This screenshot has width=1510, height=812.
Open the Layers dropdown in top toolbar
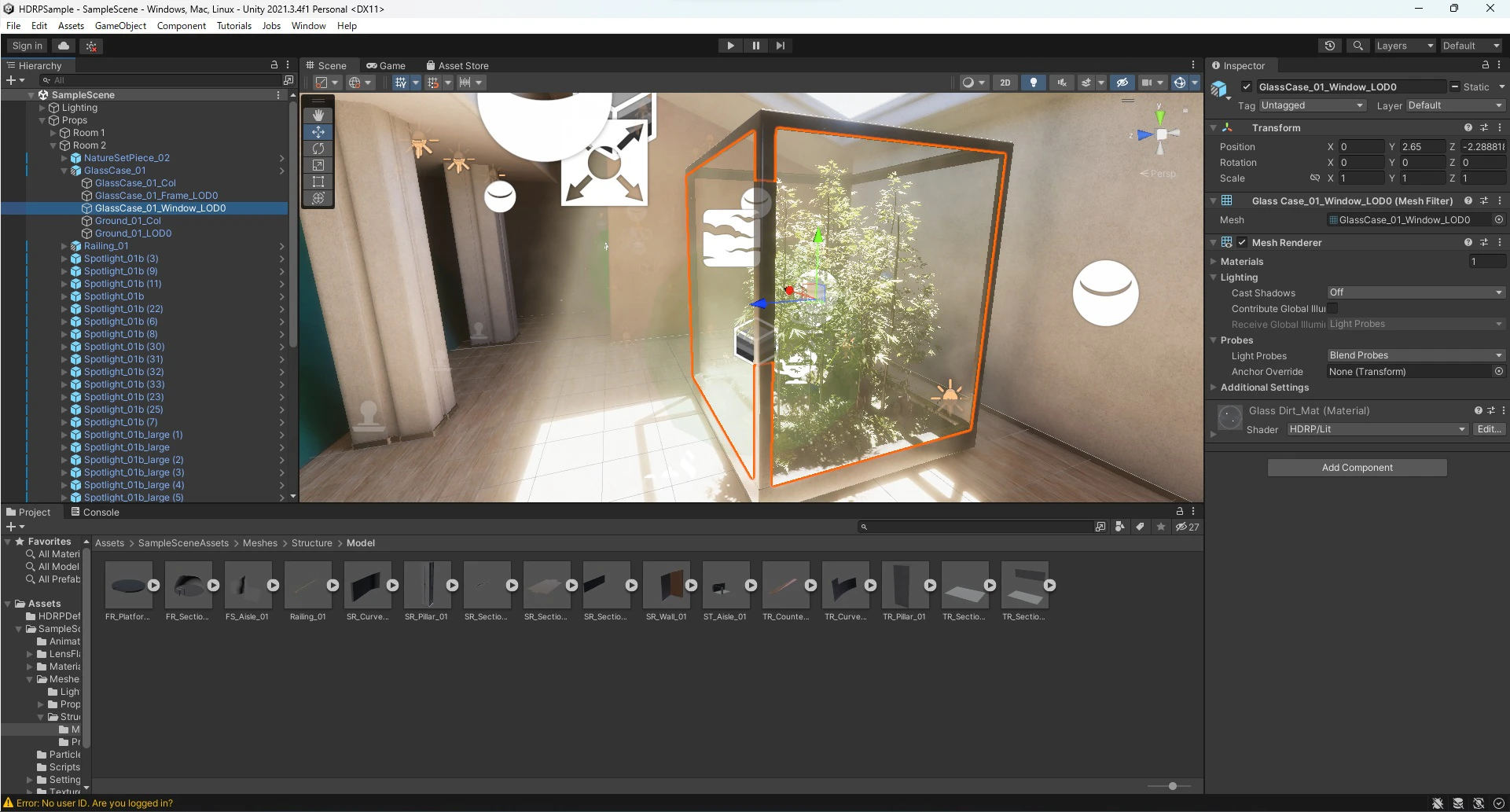[x=1404, y=46]
